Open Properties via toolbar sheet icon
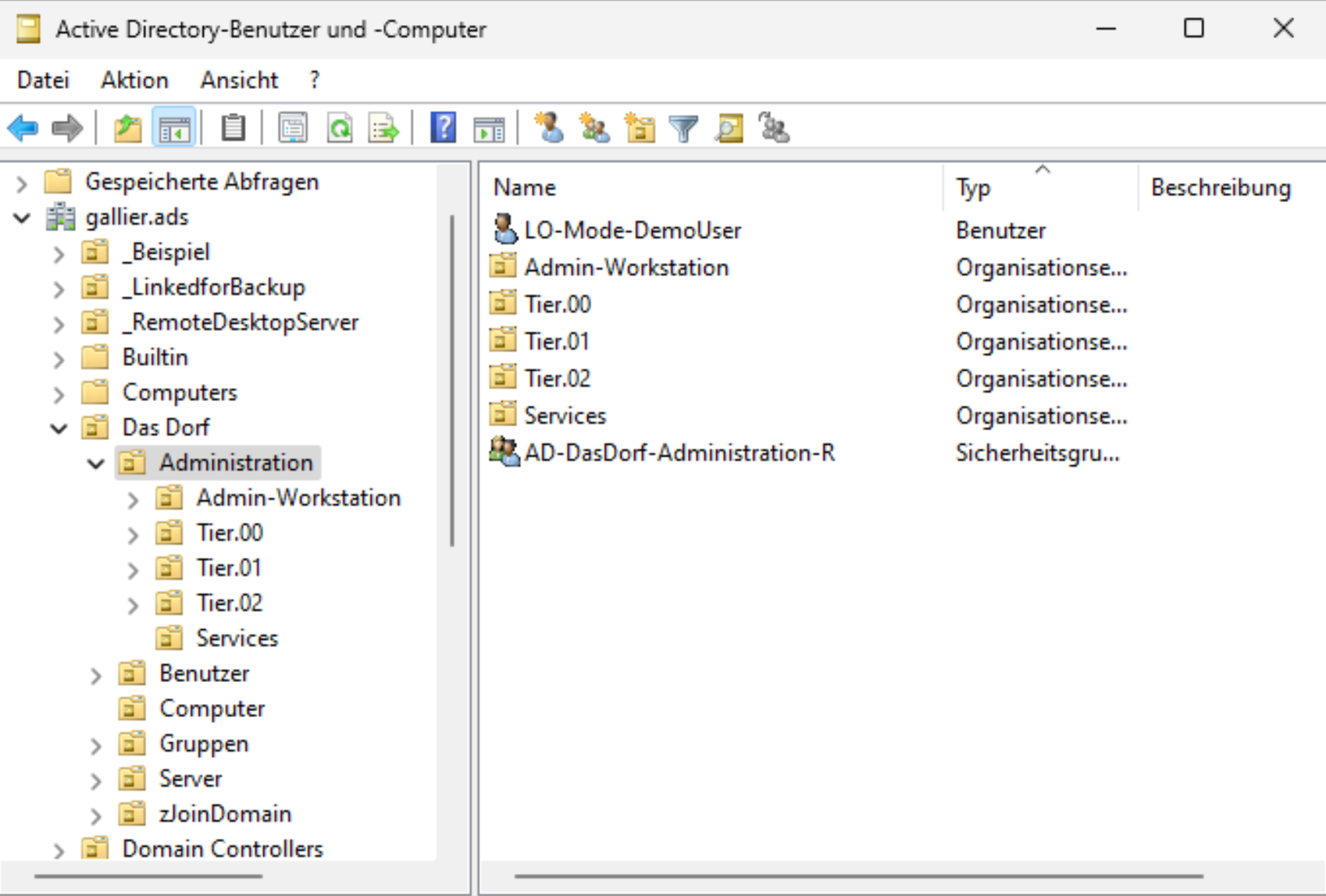The width and height of the screenshot is (1326, 896). point(293,128)
